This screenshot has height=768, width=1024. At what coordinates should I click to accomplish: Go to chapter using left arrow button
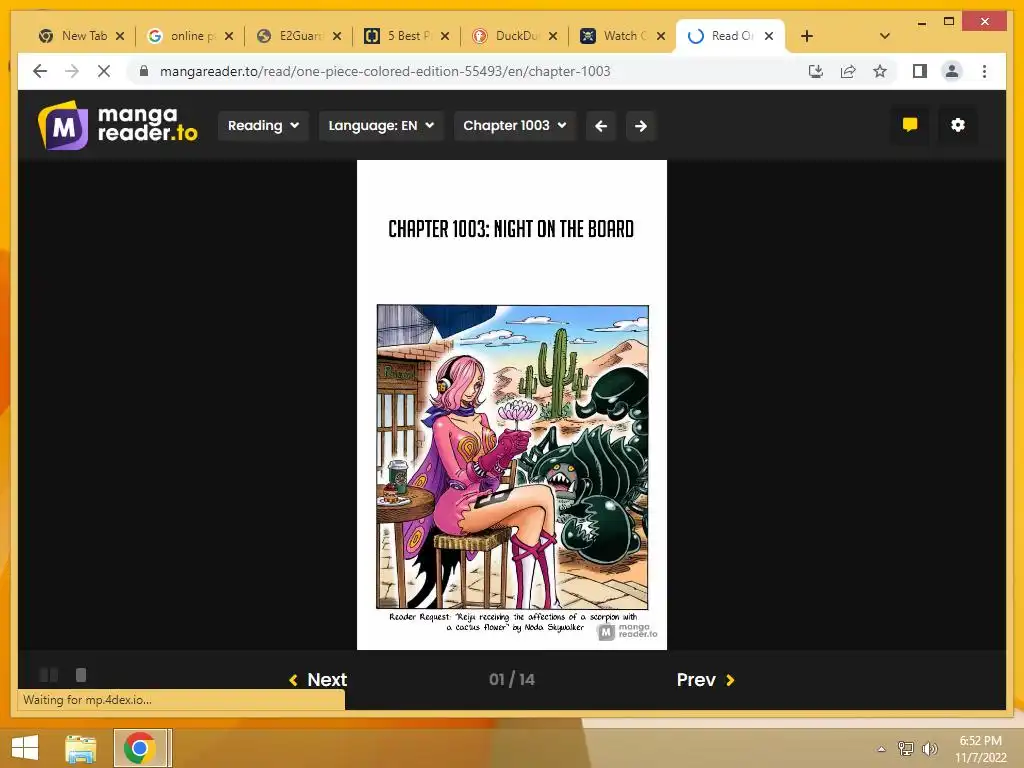[601, 125]
